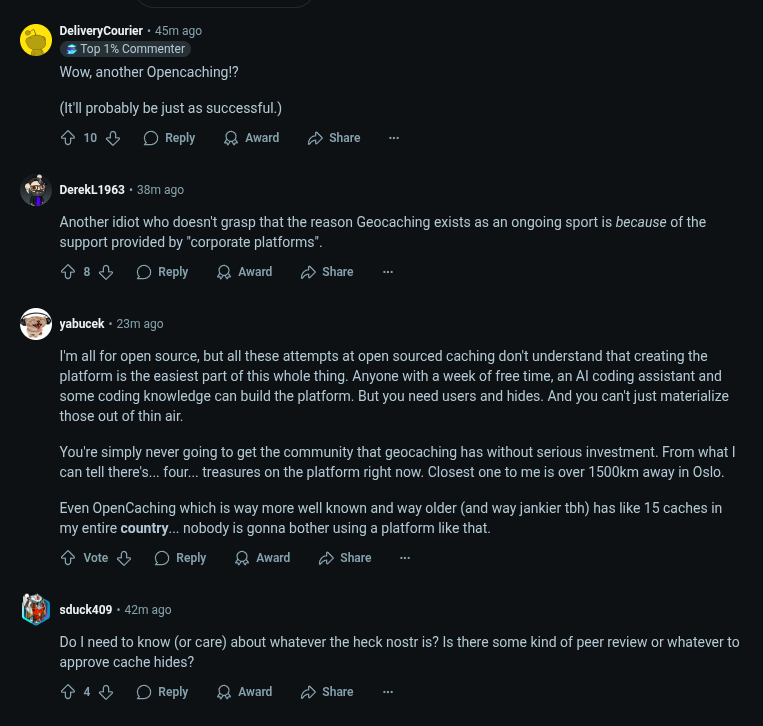Share sduck409's comment
This screenshot has width=763, height=726.
(327, 692)
